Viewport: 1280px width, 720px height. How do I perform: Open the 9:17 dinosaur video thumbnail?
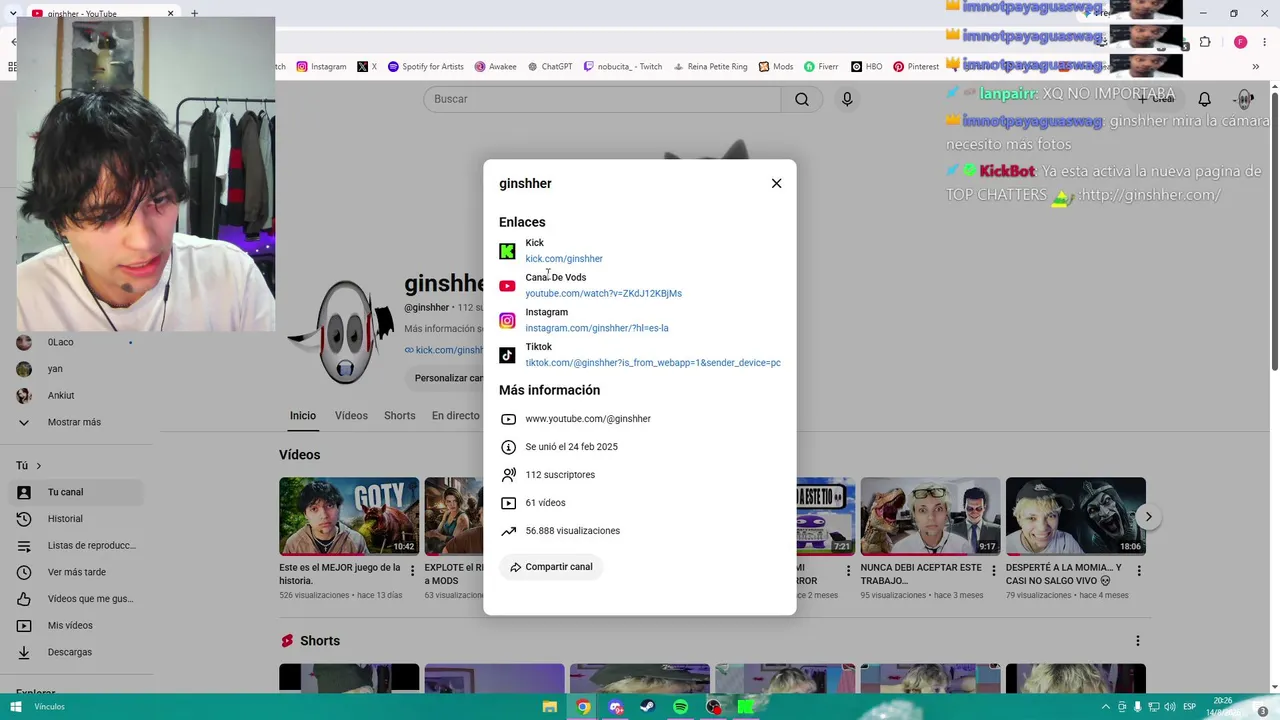click(x=930, y=516)
